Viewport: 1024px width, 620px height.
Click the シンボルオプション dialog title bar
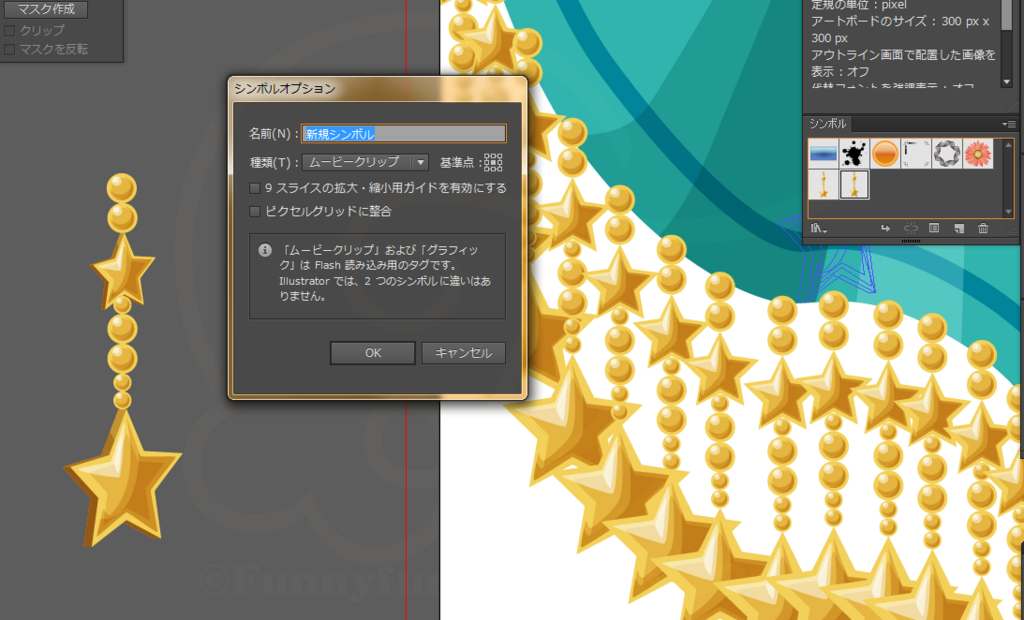pyautogui.click(x=377, y=89)
